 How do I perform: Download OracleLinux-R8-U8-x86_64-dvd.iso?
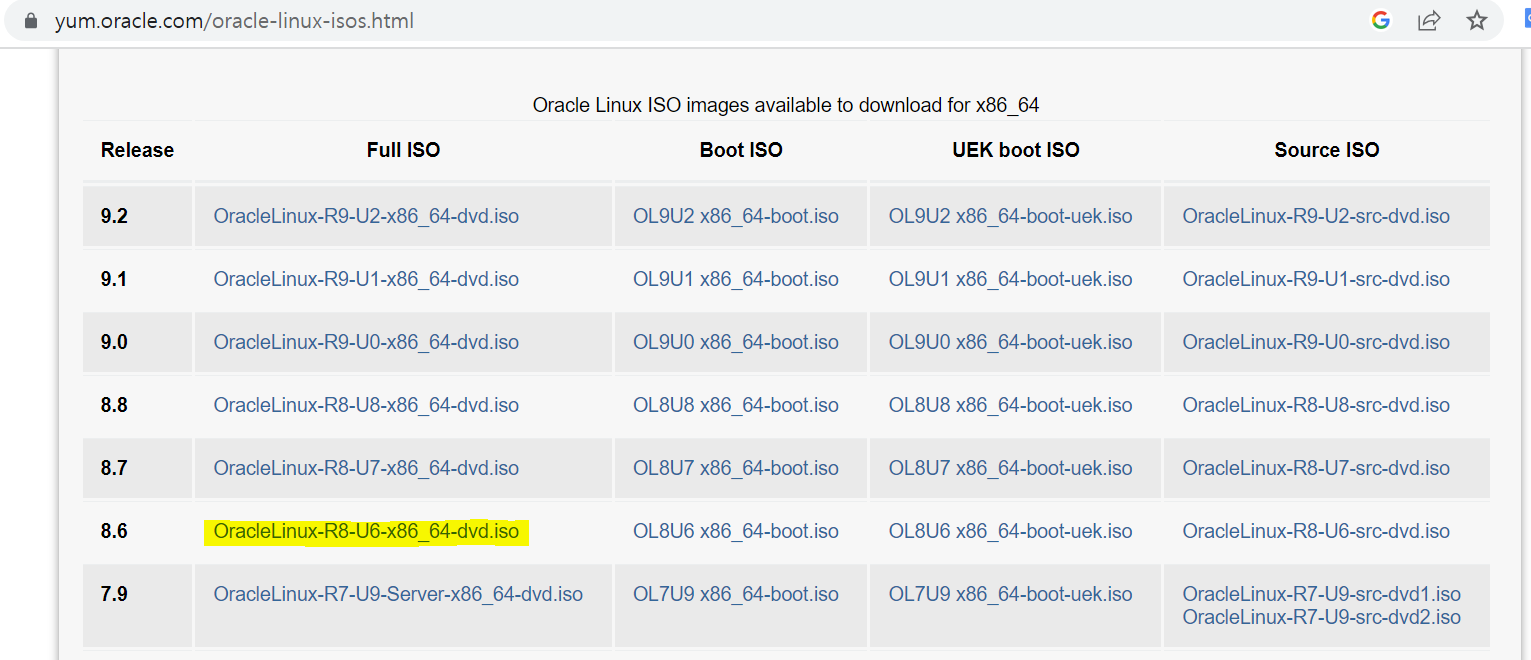(x=366, y=405)
